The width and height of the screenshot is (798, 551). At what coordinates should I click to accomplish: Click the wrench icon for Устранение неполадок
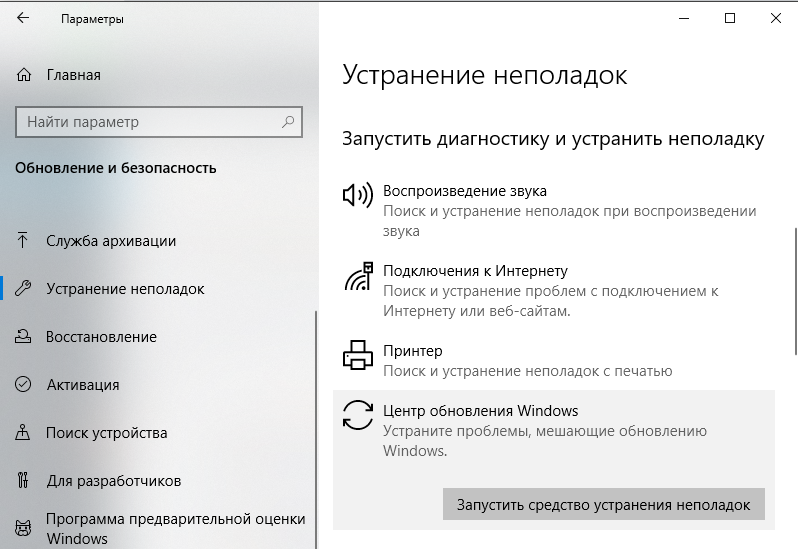[23, 288]
